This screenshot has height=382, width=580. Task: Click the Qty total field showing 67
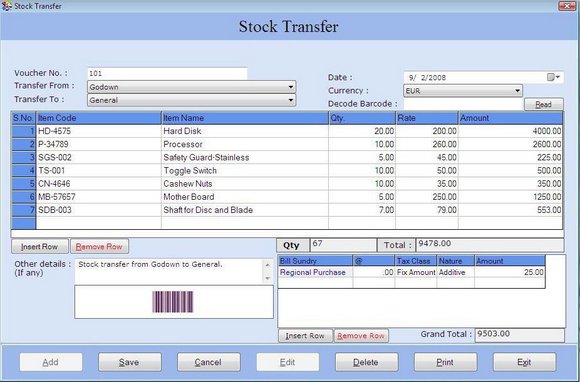[x=343, y=245]
